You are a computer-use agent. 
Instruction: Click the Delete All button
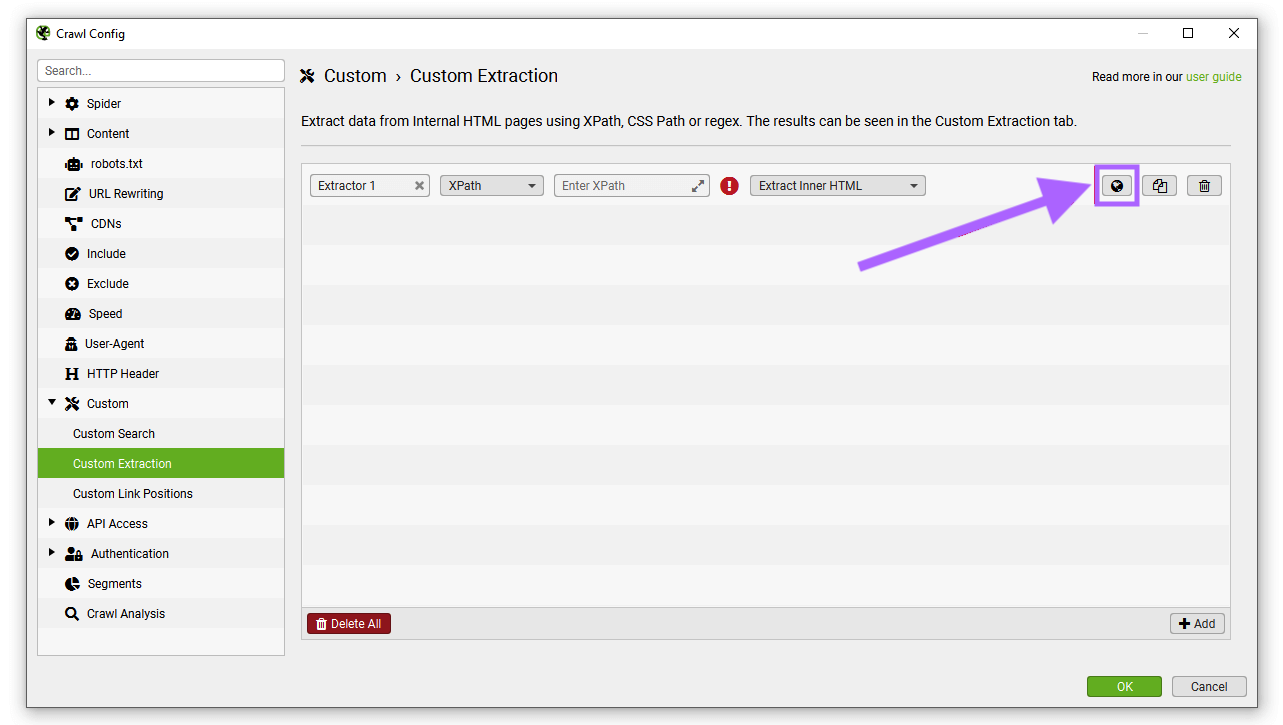pos(348,623)
